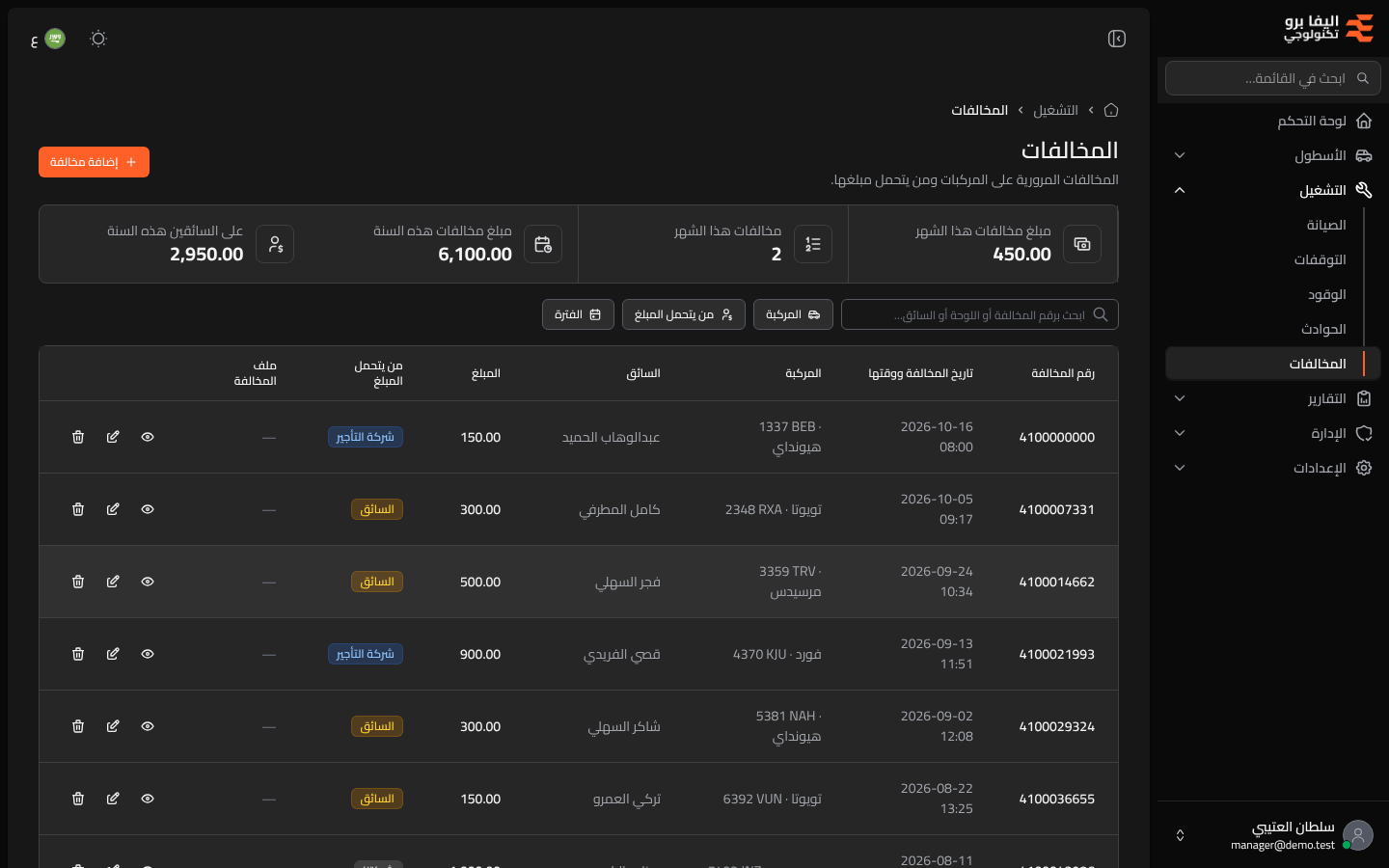The image size is (1389, 868).
Task: View details of violation 4100007331
Action: 148,509
